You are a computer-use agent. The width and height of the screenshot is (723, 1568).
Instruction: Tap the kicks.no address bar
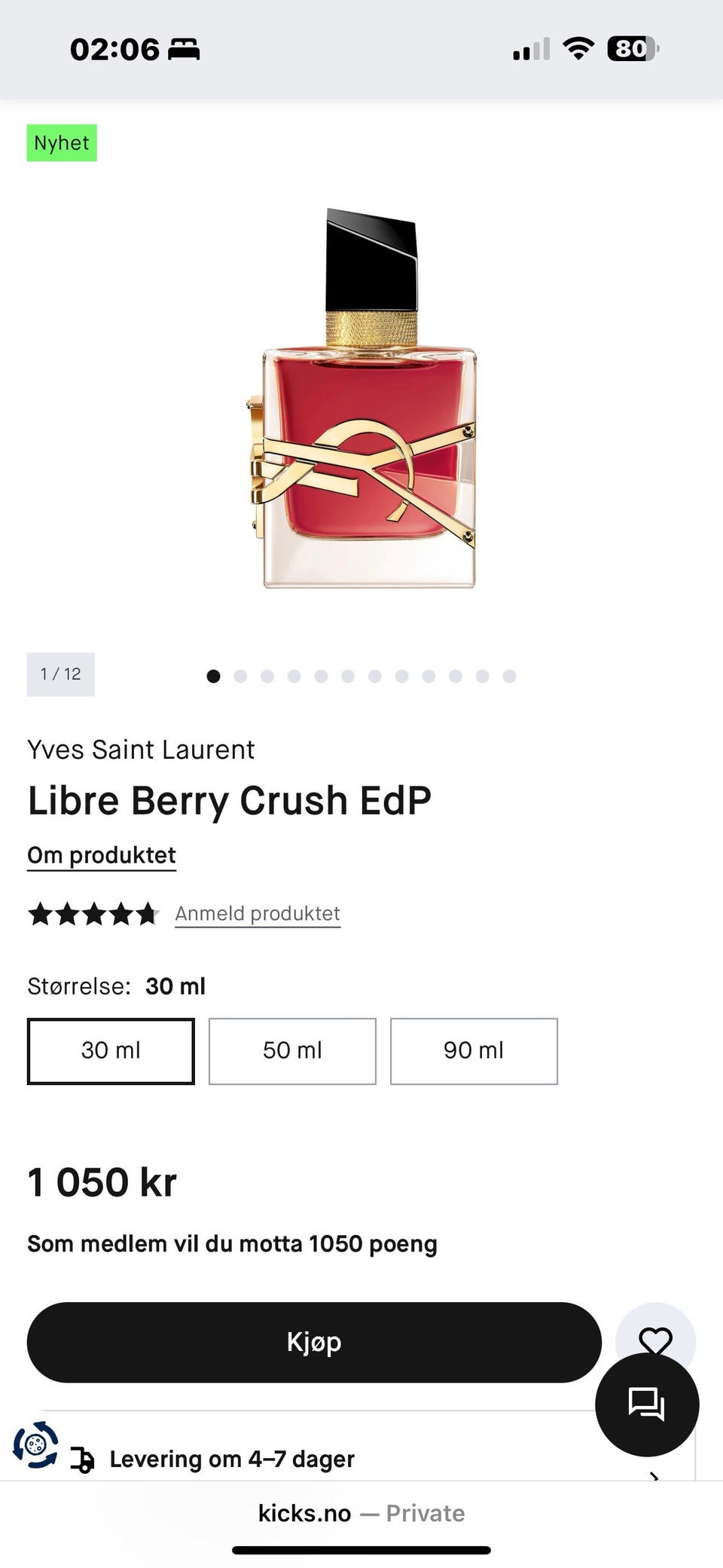361,1513
